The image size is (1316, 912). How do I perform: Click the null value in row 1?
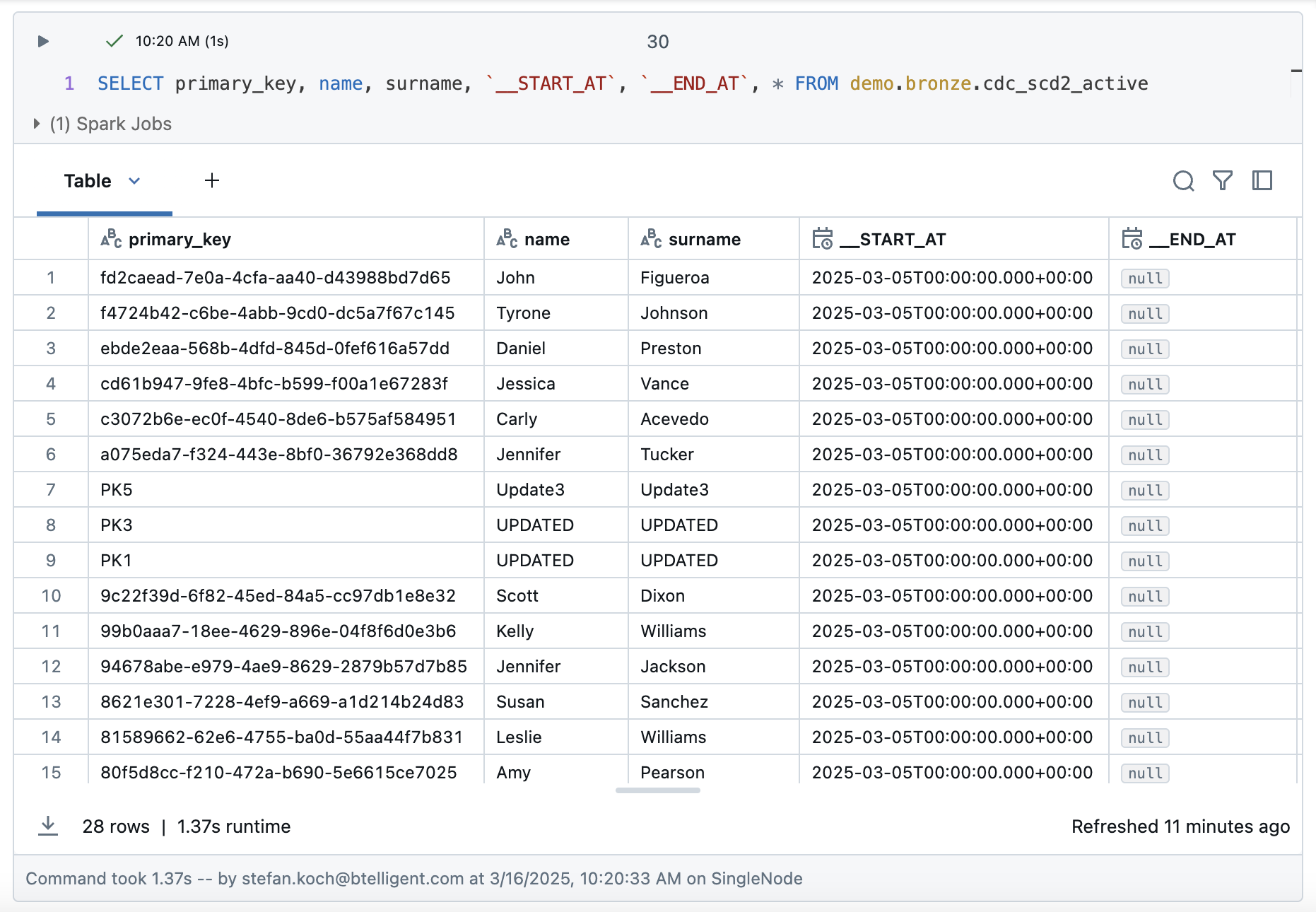pyautogui.click(x=1145, y=279)
